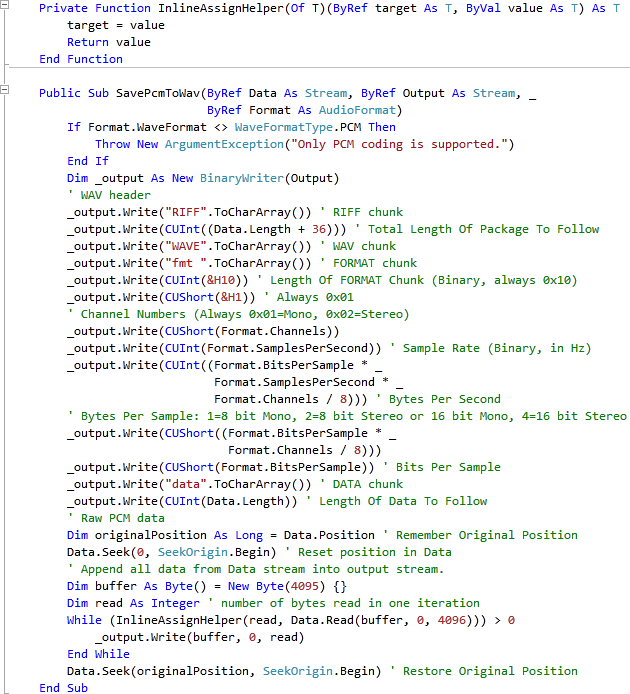Click the "End Sub" line
Viewport: 630px width, 694px height.
tap(63, 688)
